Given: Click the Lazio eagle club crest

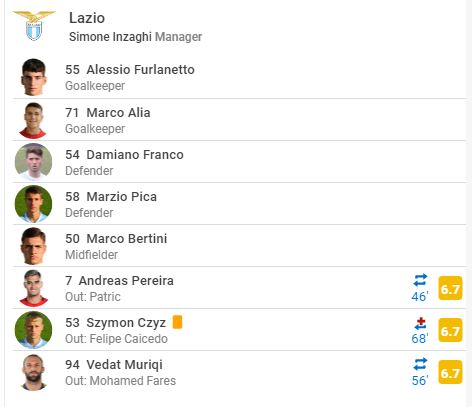Looking at the screenshot, I should pos(34,26).
